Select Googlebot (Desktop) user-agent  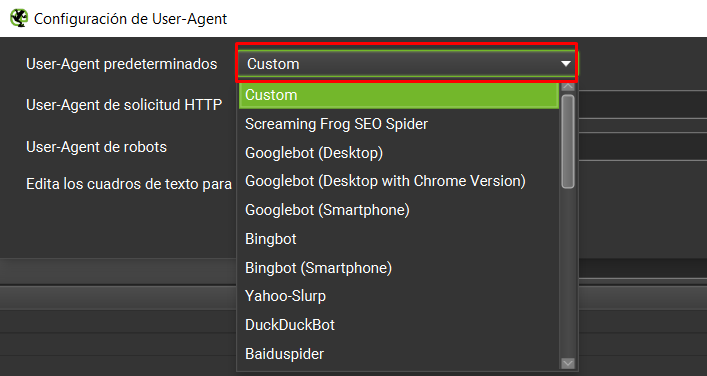click(399, 153)
